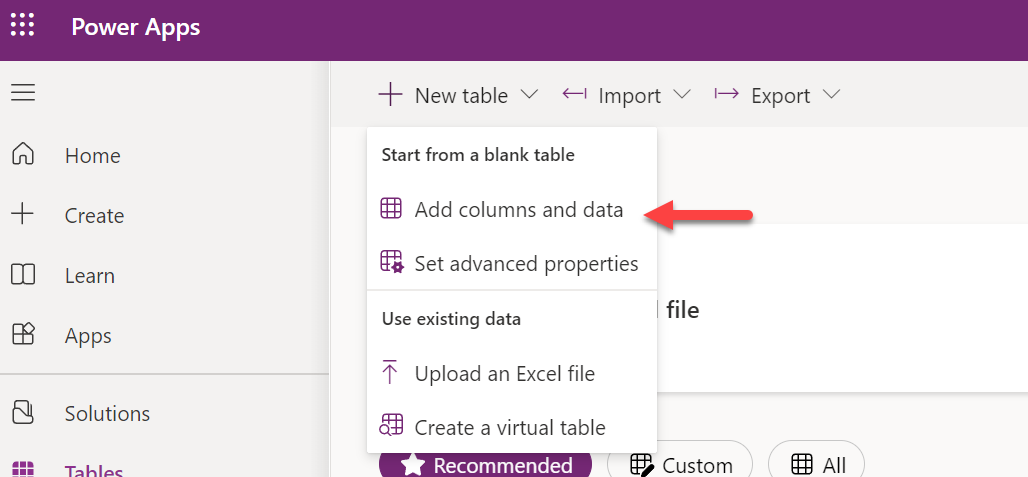Choose Create a virtual table
Image resolution: width=1028 pixels, height=477 pixels.
511,427
